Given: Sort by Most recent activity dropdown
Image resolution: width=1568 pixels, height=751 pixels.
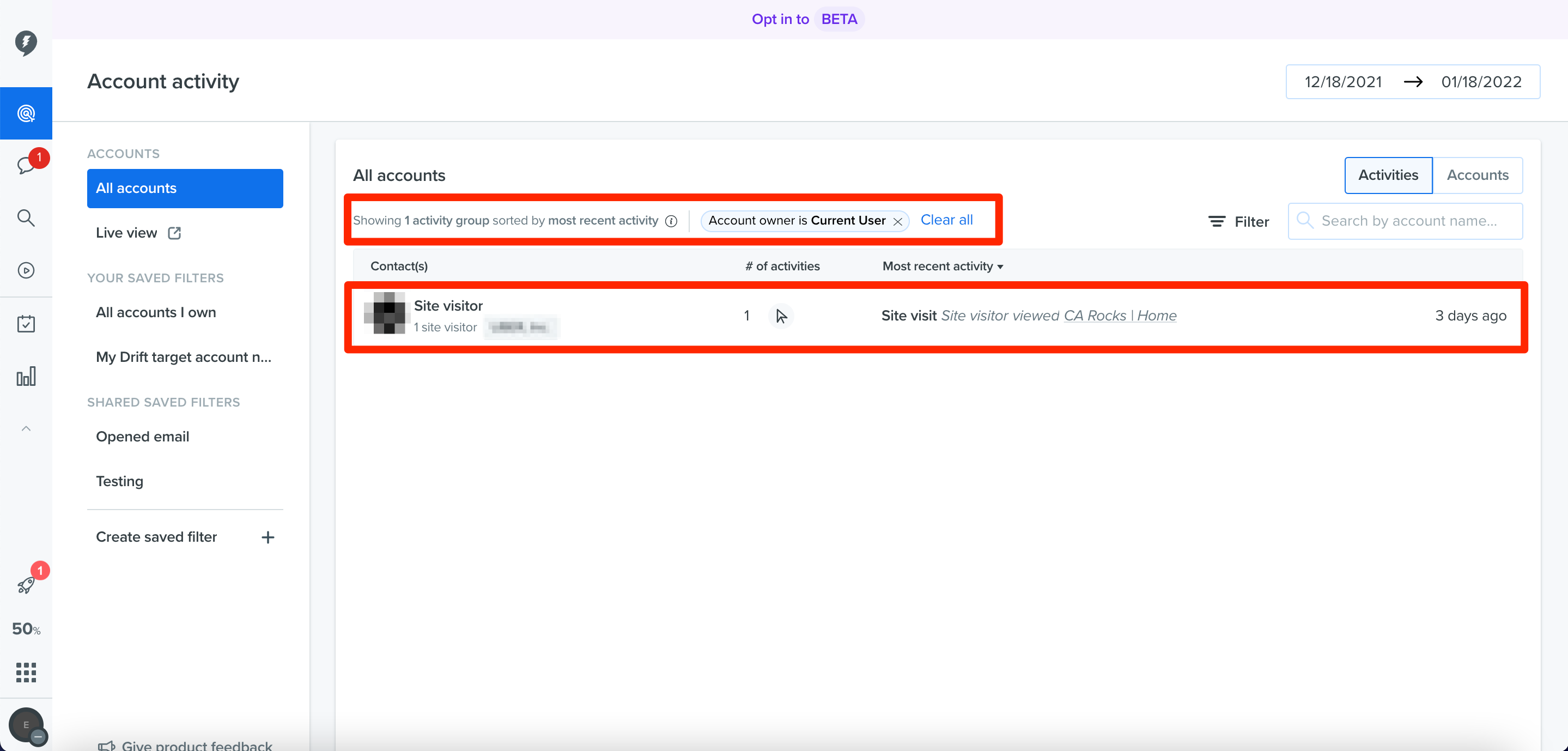Looking at the screenshot, I should pyautogui.click(x=942, y=266).
